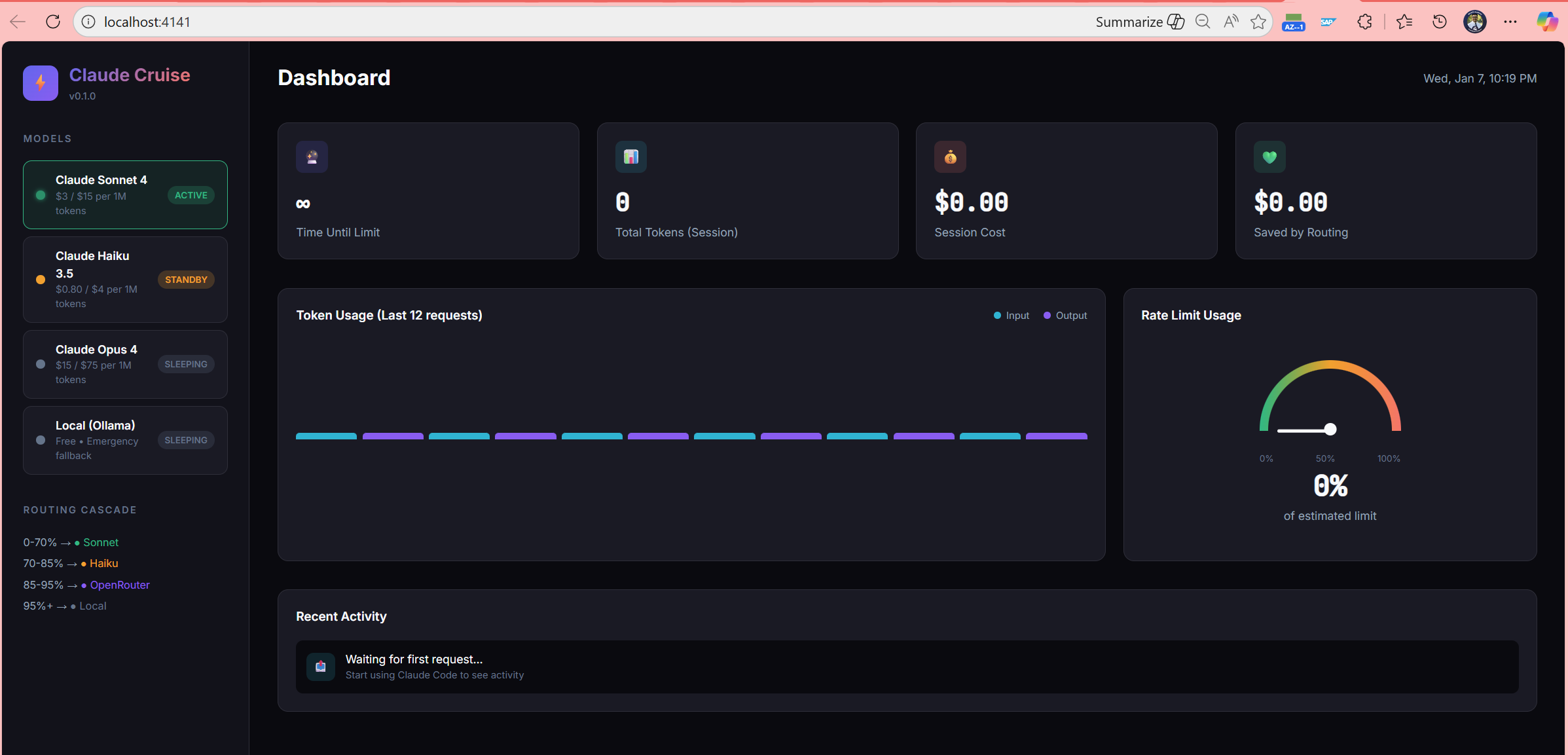Image resolution: width=1568 pixels, height=755 pixels.
Task: Click the Claude Cruise title text
Action: [x=130, y=75]
